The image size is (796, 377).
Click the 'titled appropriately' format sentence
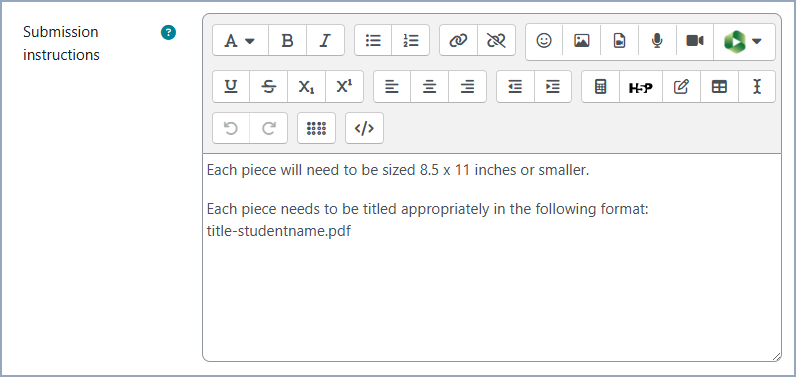427,209
